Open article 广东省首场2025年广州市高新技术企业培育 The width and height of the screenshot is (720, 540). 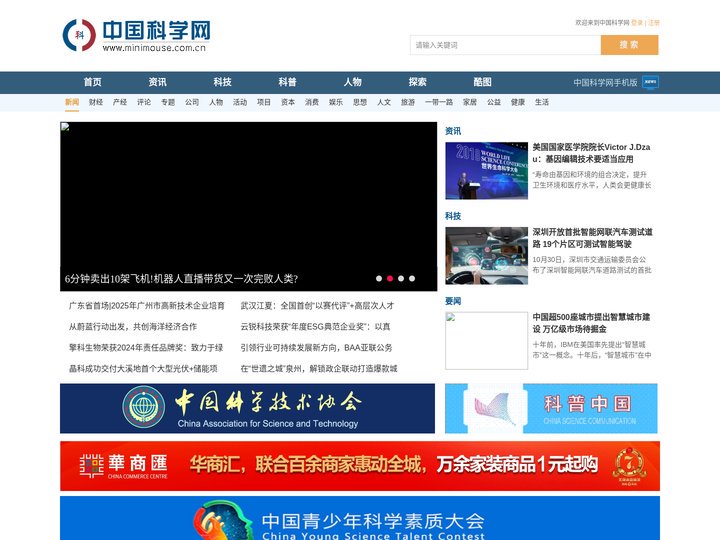pyautogui.click(x=147, y=306)
